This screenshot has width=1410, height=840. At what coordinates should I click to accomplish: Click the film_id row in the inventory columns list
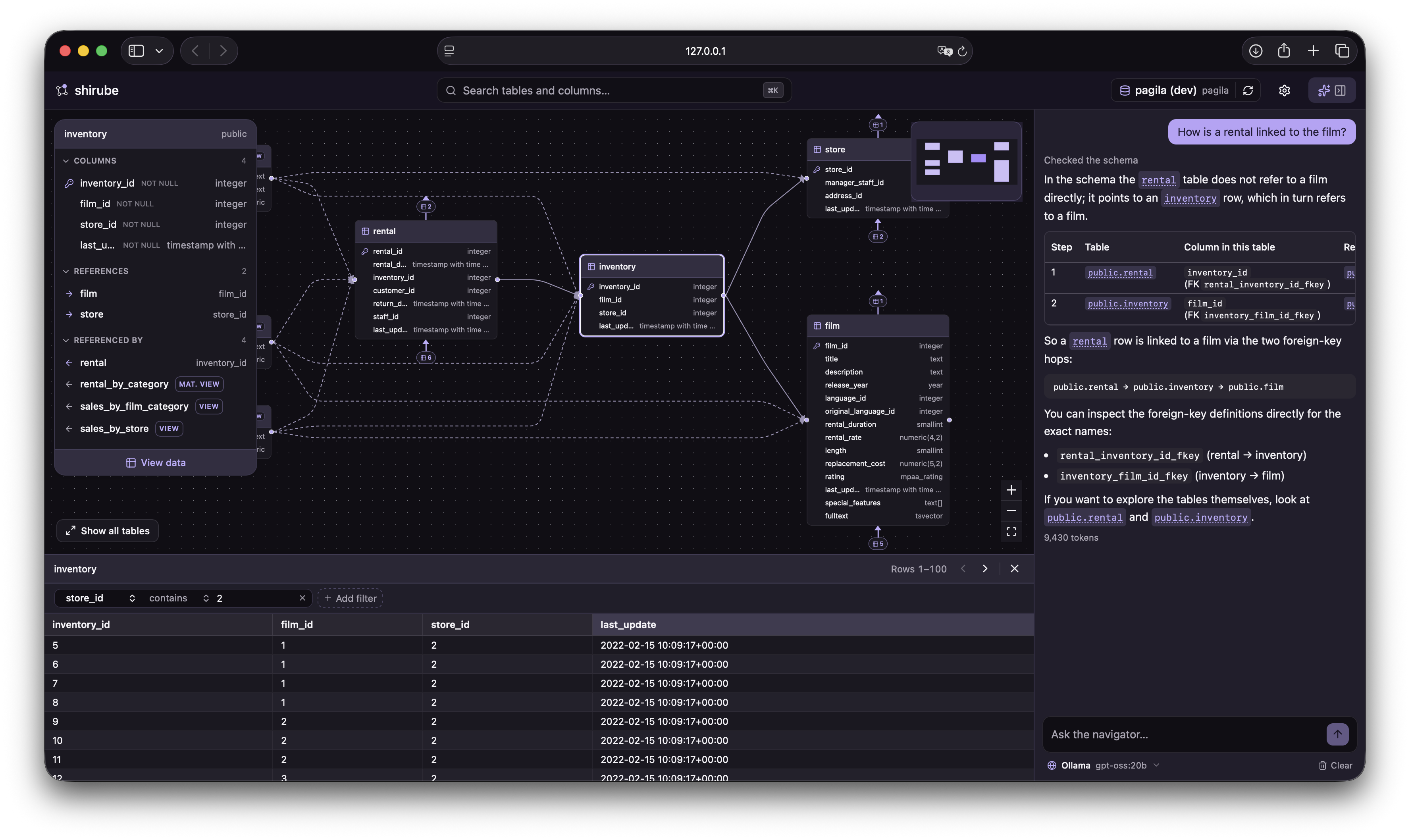coord(156,204)
